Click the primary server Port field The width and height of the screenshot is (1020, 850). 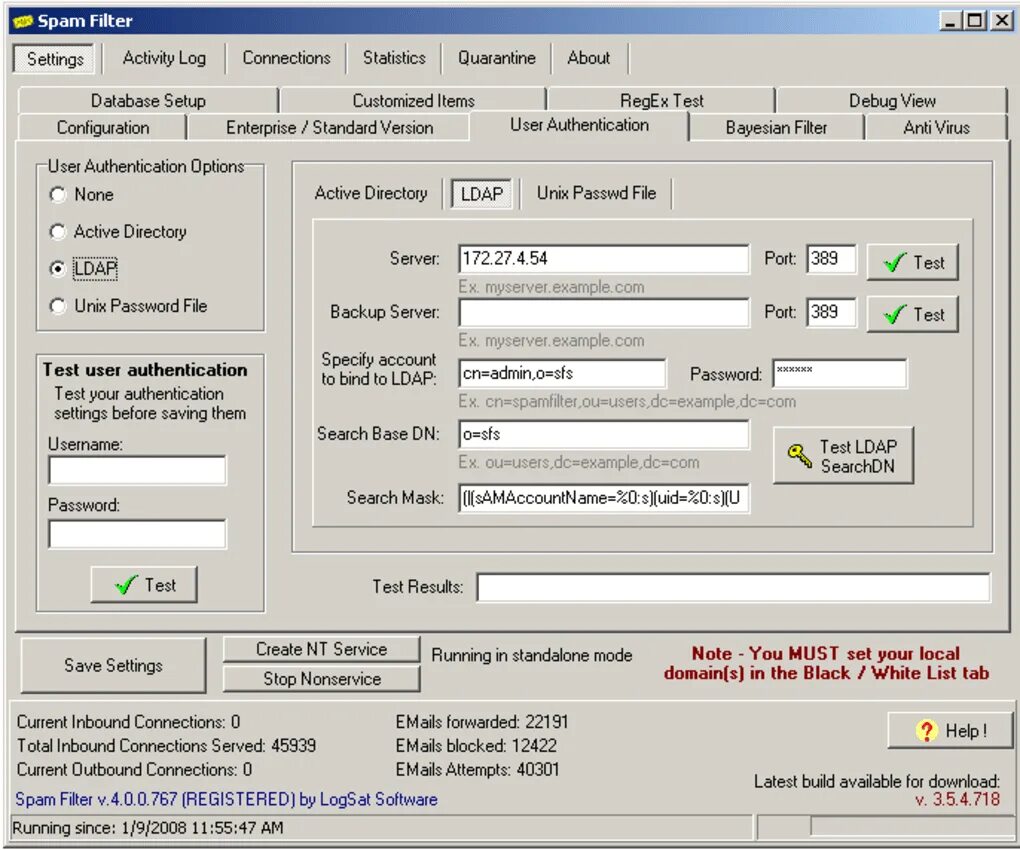pos(831,259)
